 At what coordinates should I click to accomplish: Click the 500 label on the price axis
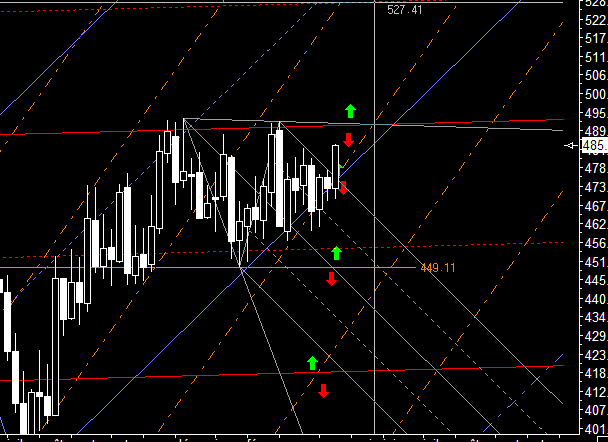(x=595, y=94)
